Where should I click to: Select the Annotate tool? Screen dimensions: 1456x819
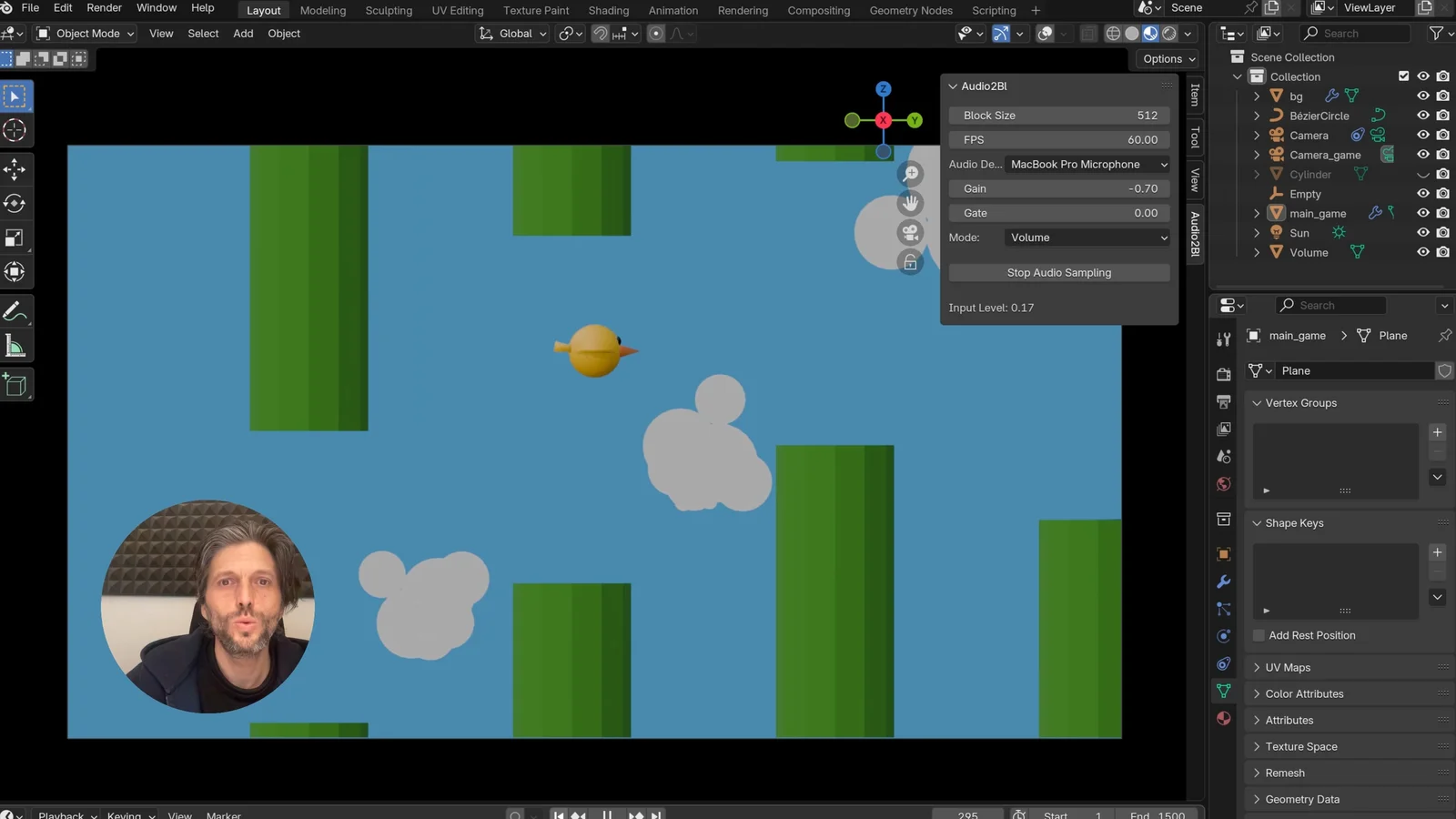(x=15, y=310)
